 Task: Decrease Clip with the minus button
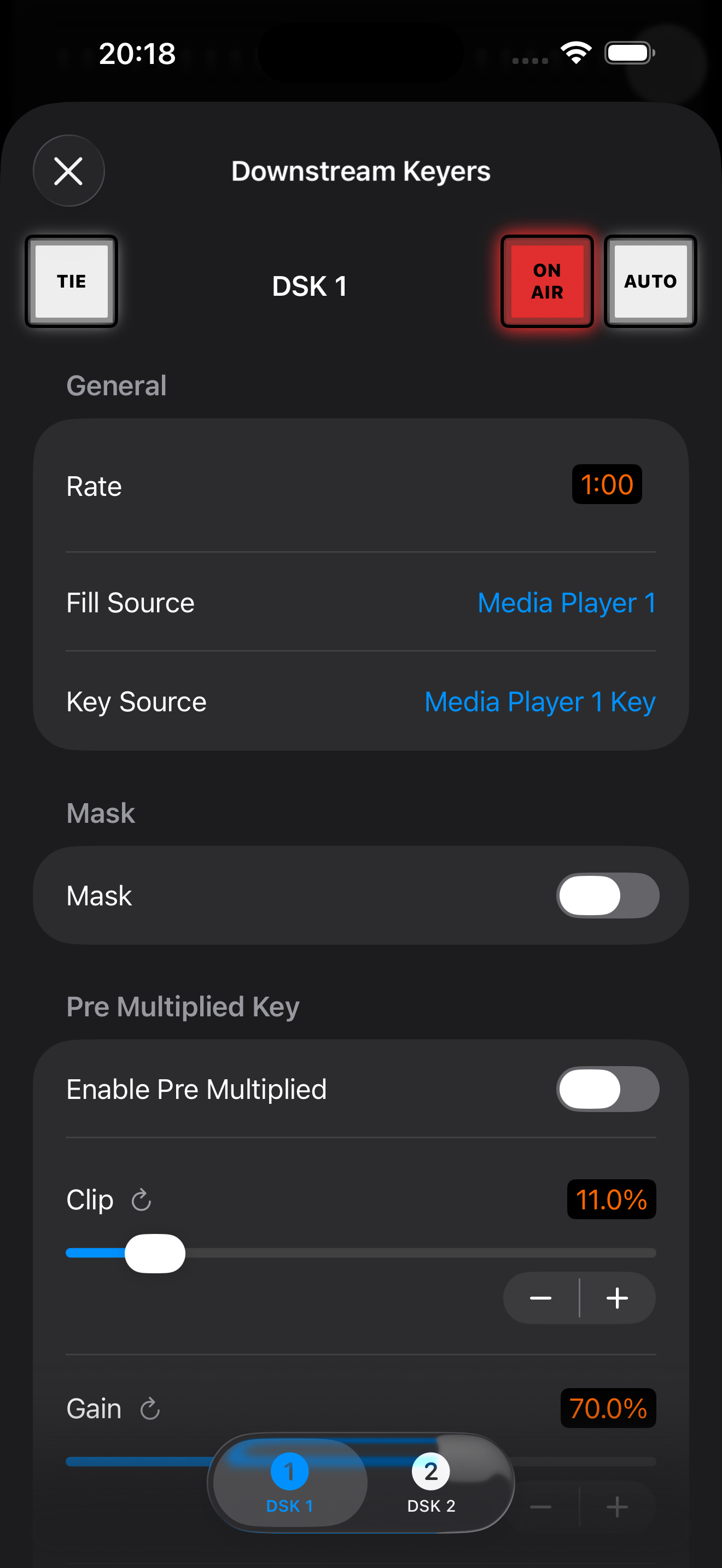(540, 1298)
